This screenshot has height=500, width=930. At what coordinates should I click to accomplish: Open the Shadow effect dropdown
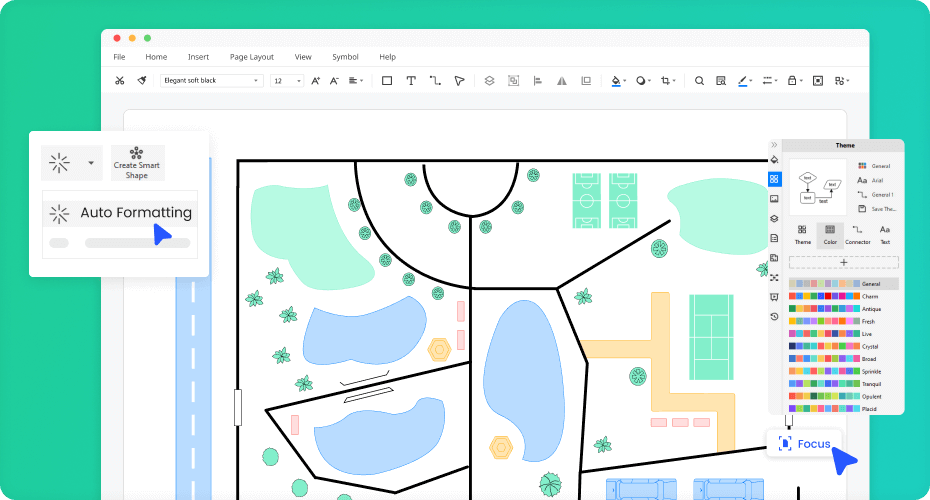[643, 81]
